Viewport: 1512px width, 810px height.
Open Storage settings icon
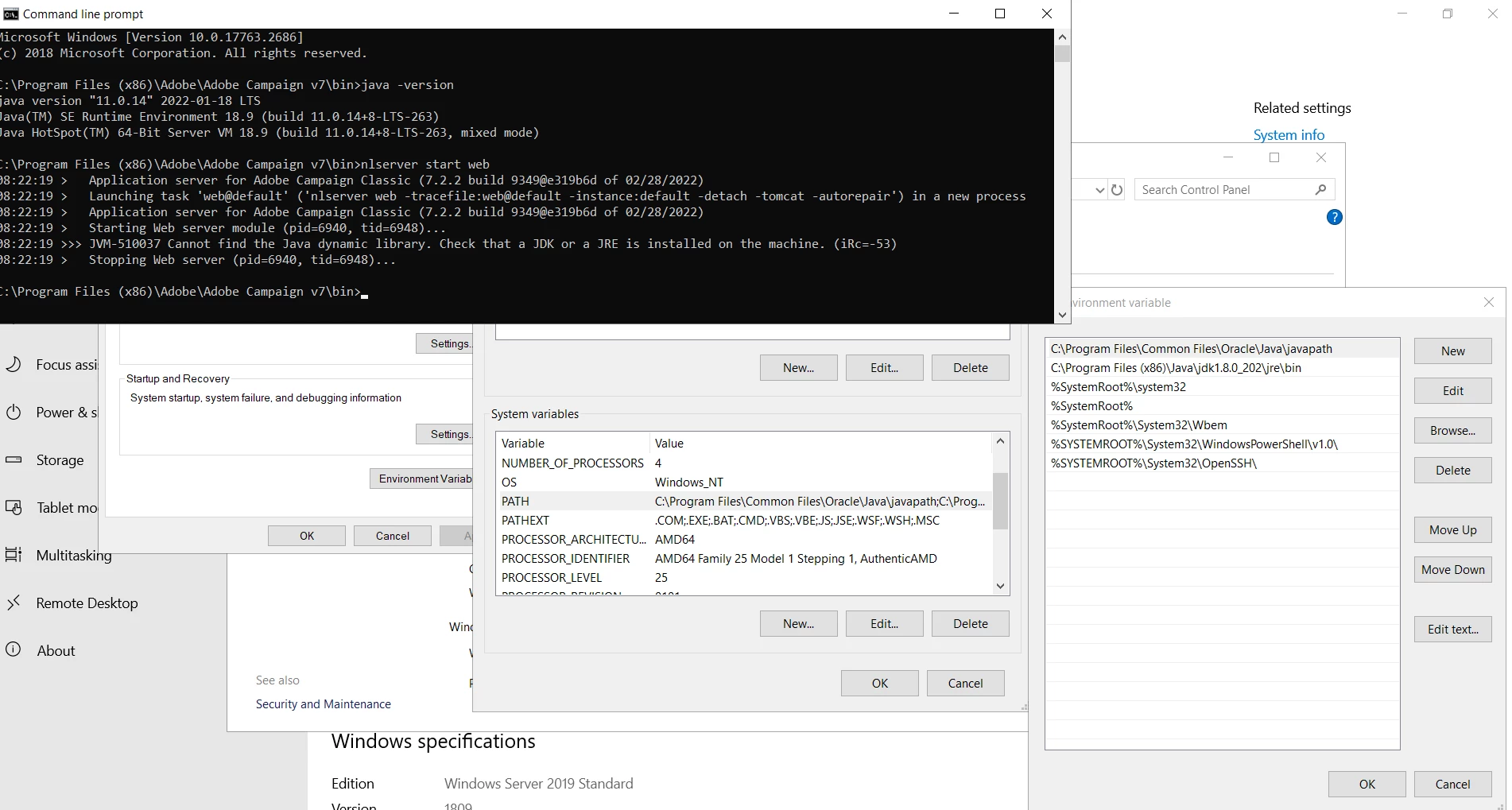pos(14,459)
